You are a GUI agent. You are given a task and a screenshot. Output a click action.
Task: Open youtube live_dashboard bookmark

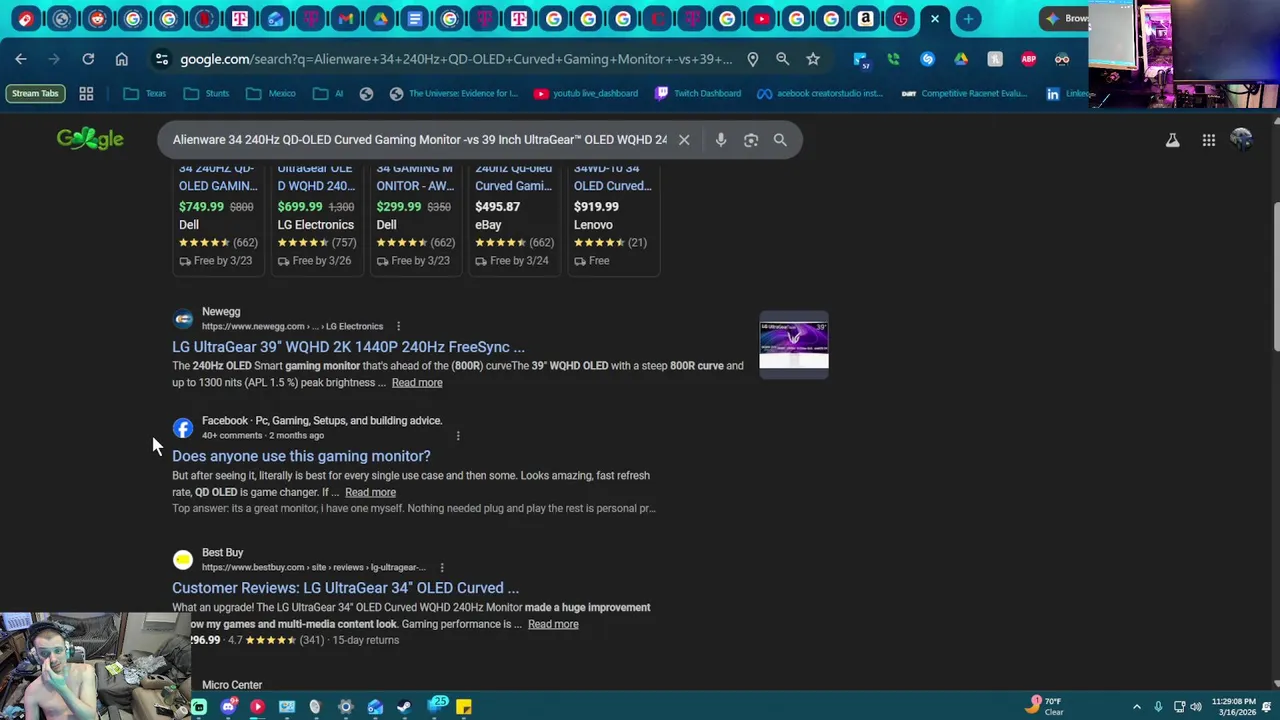point(586,93)
